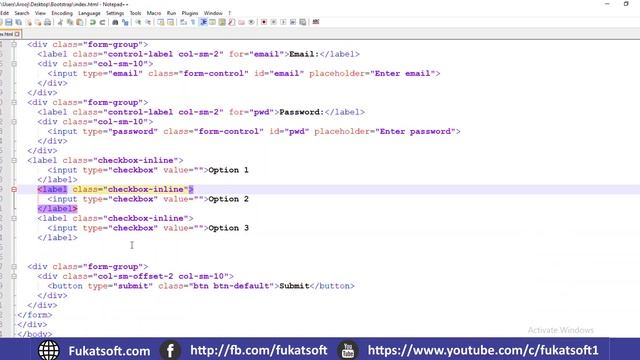
Task: Save the recorded macro icon
Action: pos(302,22)
